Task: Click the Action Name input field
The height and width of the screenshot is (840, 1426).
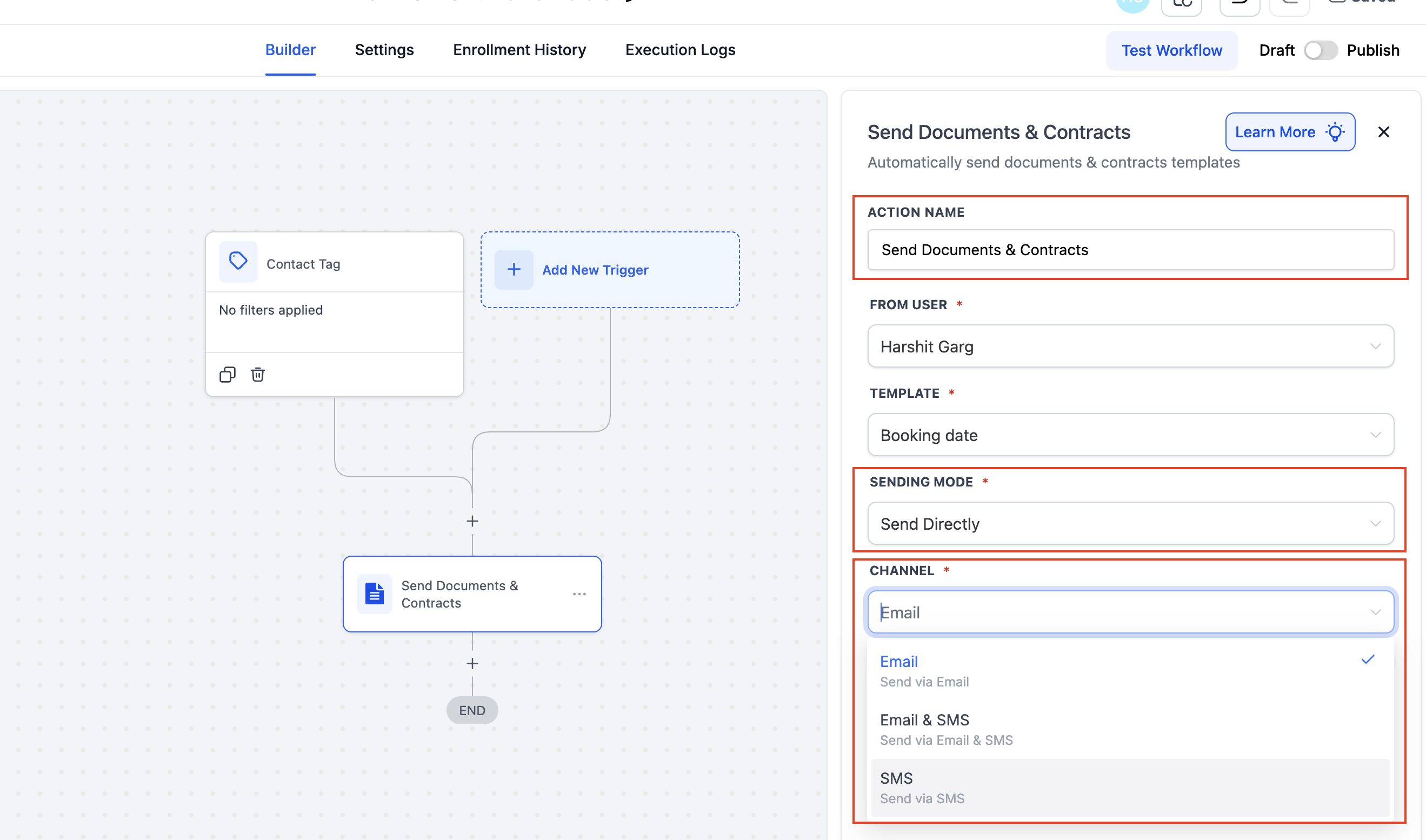Action: (x=1130, y=250)
